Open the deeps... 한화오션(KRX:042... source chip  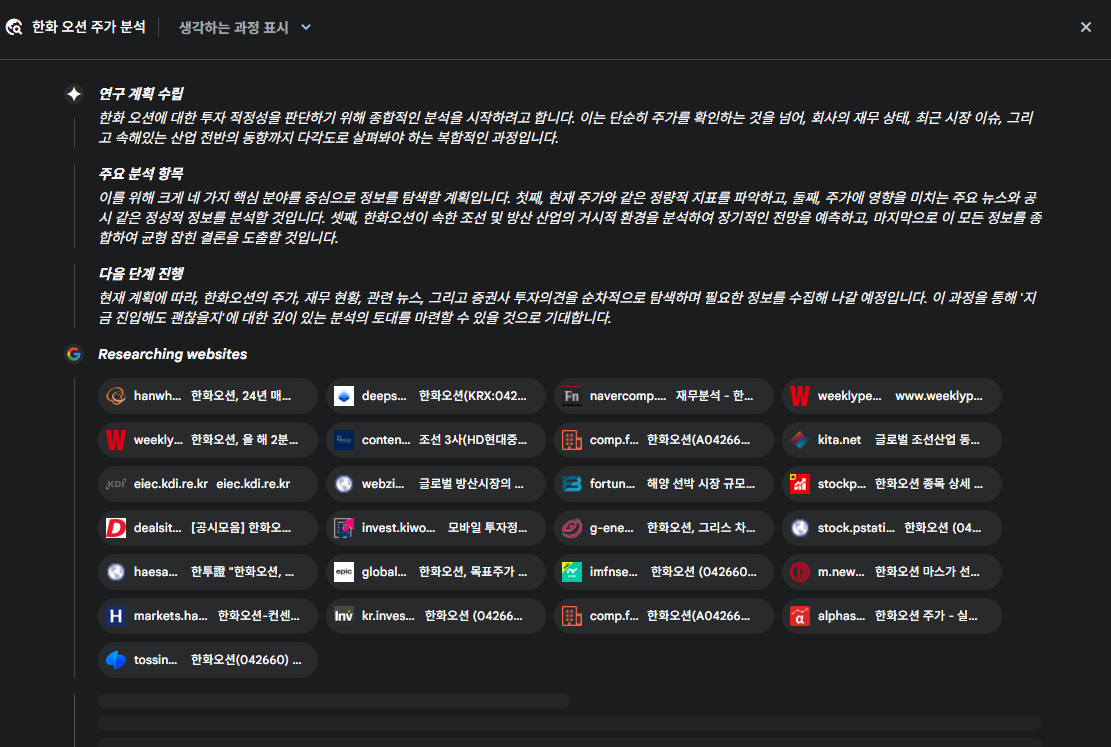tap(436, 395)
